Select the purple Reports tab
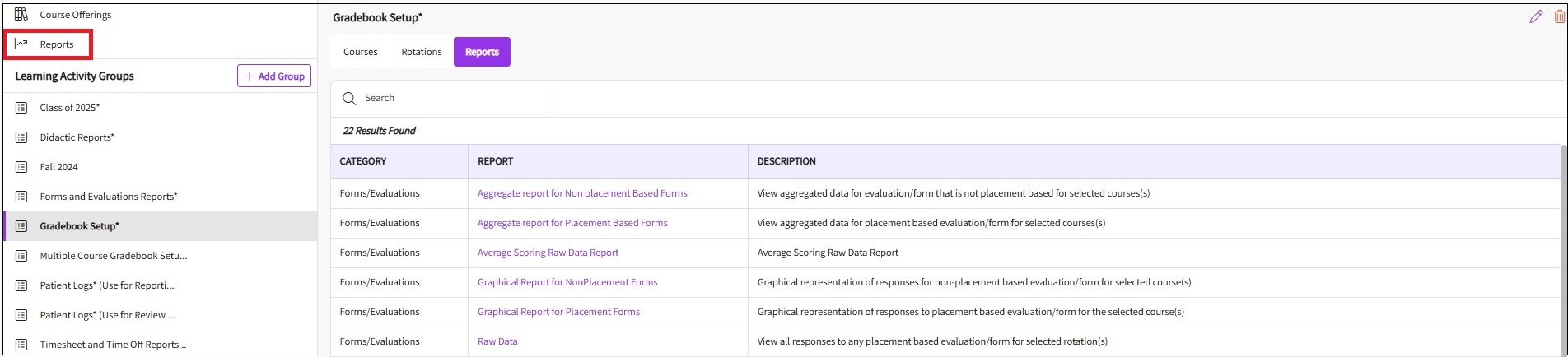This screenshot has height=357, width=1568. 482,52
